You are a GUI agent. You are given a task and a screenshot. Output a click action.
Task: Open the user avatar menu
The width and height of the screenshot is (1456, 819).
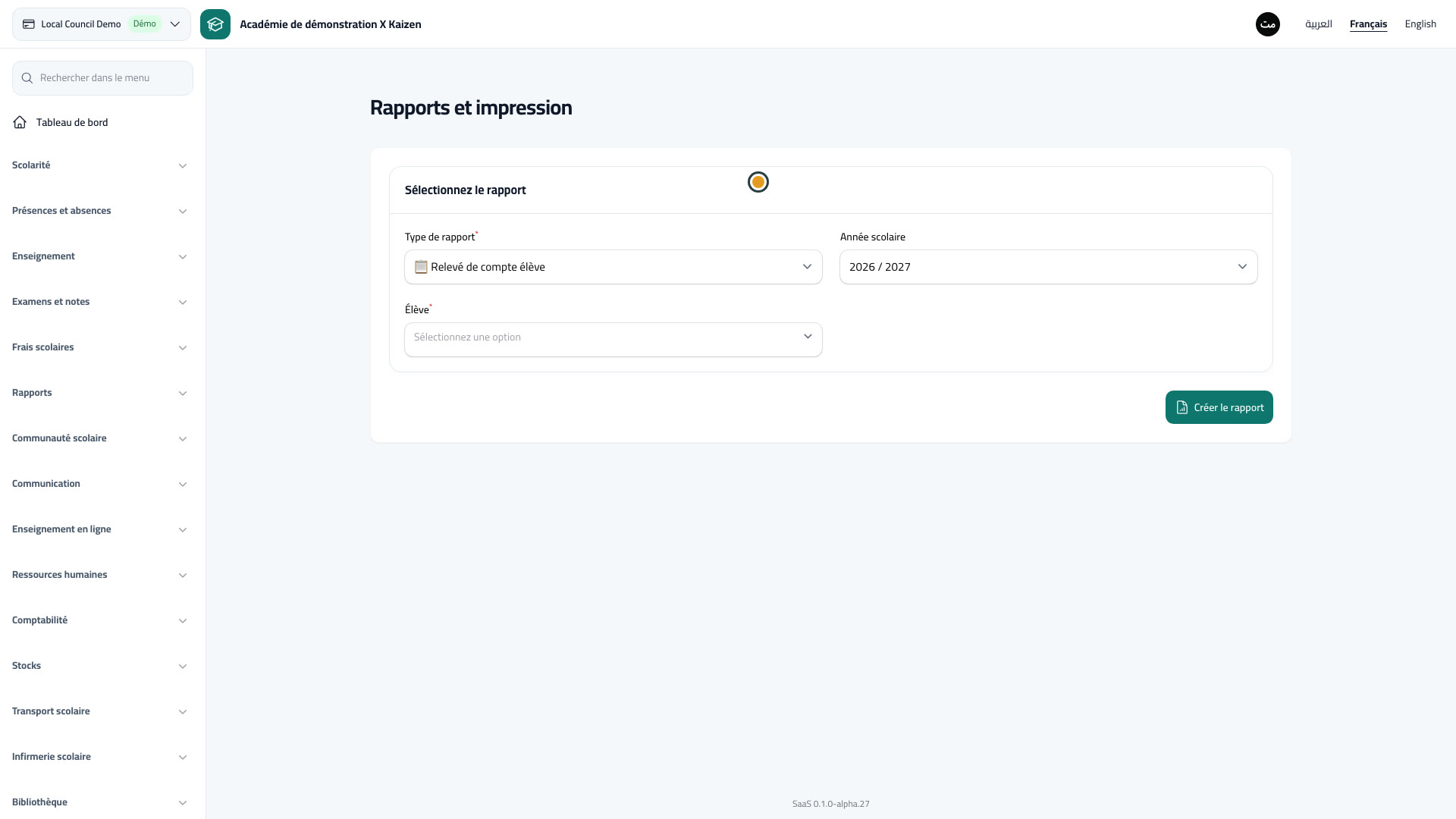coord(1268,24)
